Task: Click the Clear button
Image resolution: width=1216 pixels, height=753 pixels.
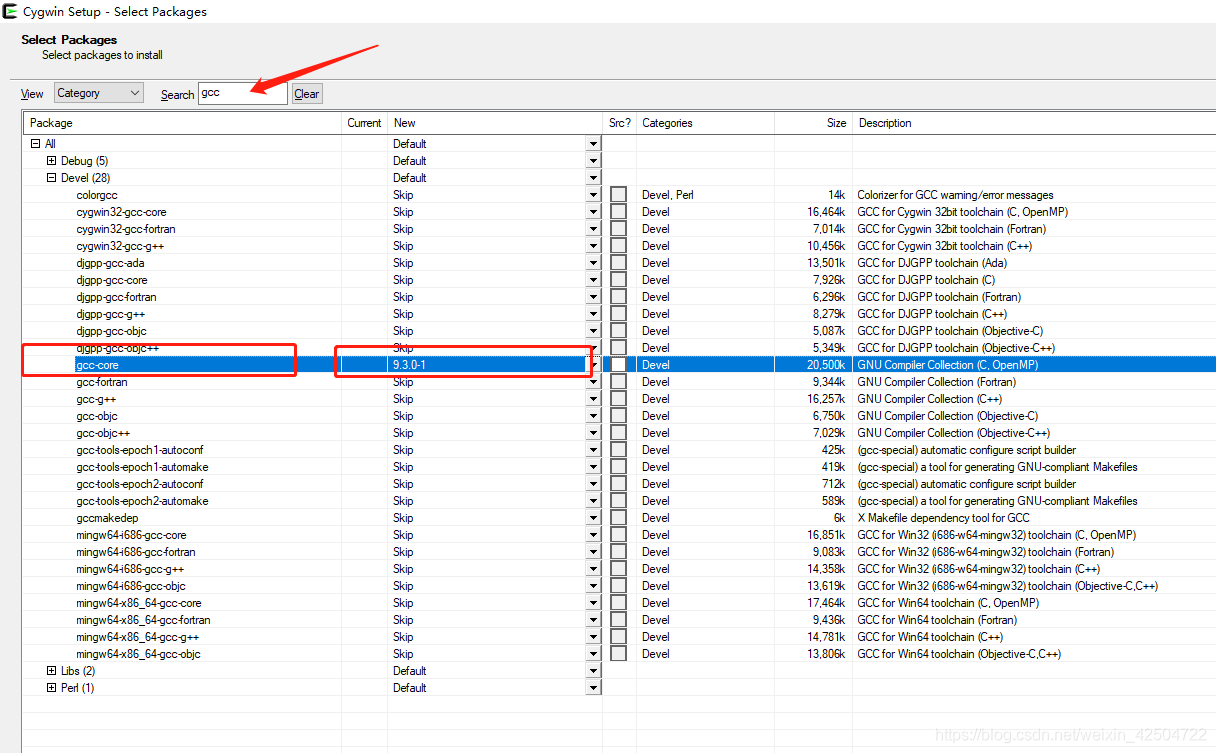Action: click(307, 94)
